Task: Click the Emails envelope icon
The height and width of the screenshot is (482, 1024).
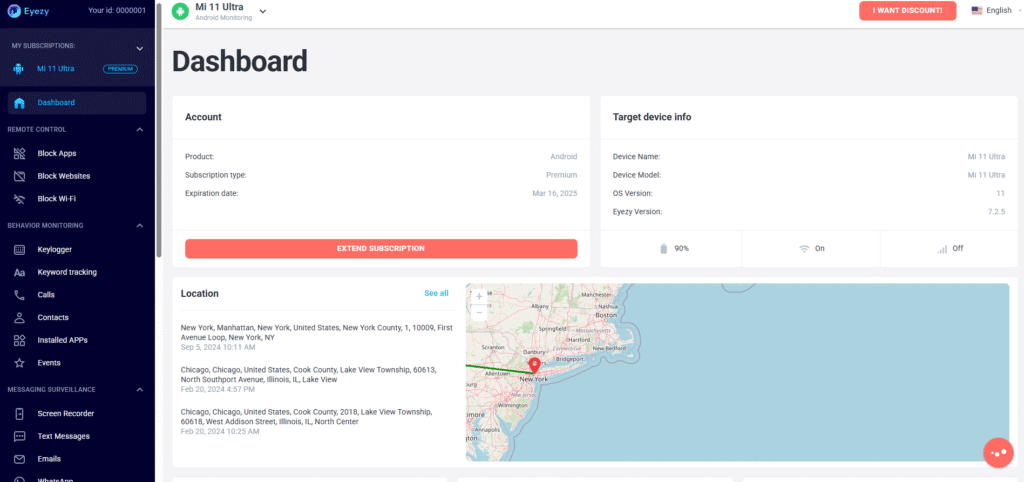Action: (20, 459)
